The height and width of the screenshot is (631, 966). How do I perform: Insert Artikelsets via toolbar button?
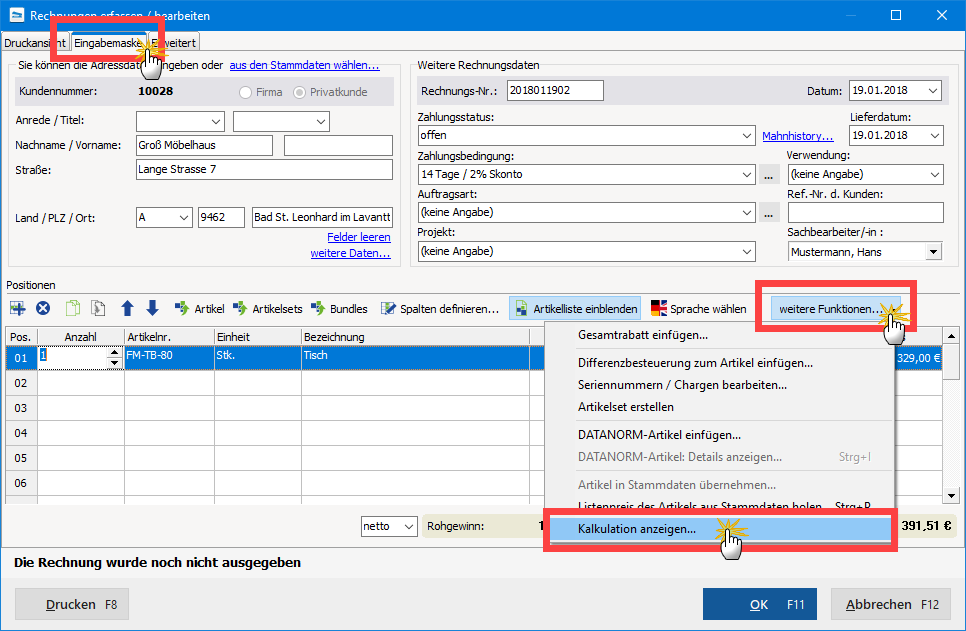click(268, 309)
